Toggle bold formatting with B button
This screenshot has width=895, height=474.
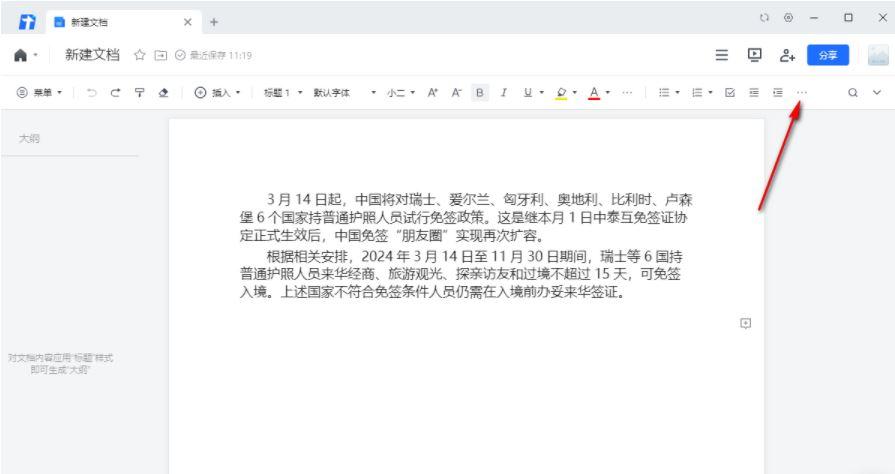[480, 93]
